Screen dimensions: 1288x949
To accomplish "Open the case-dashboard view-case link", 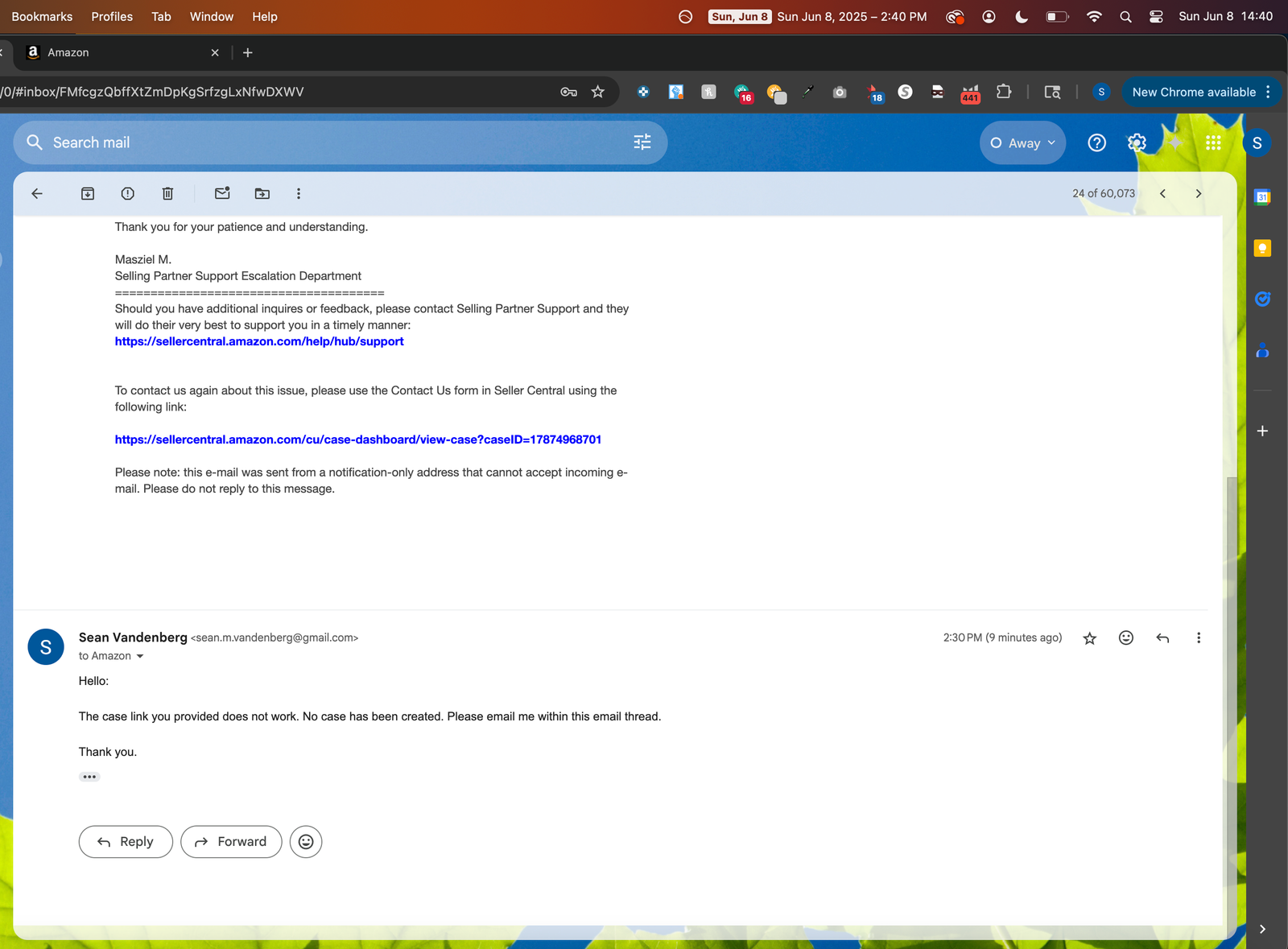I will (x=358, y=439).
